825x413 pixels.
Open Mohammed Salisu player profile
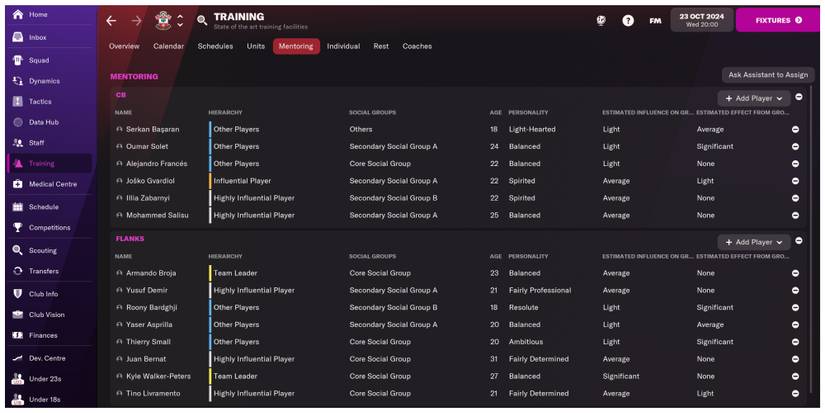(x=157, y=215)
